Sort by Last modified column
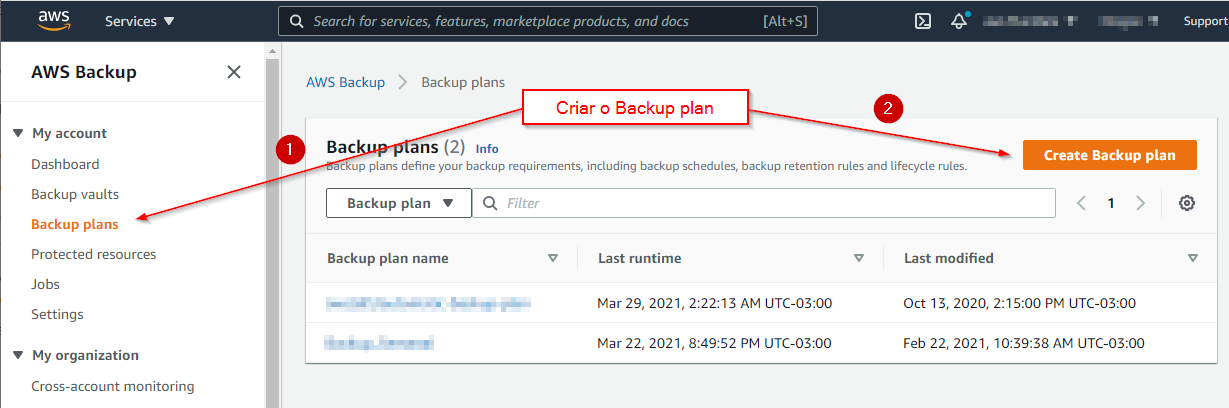1229x408 pixels. click(x=1192, y=258)
